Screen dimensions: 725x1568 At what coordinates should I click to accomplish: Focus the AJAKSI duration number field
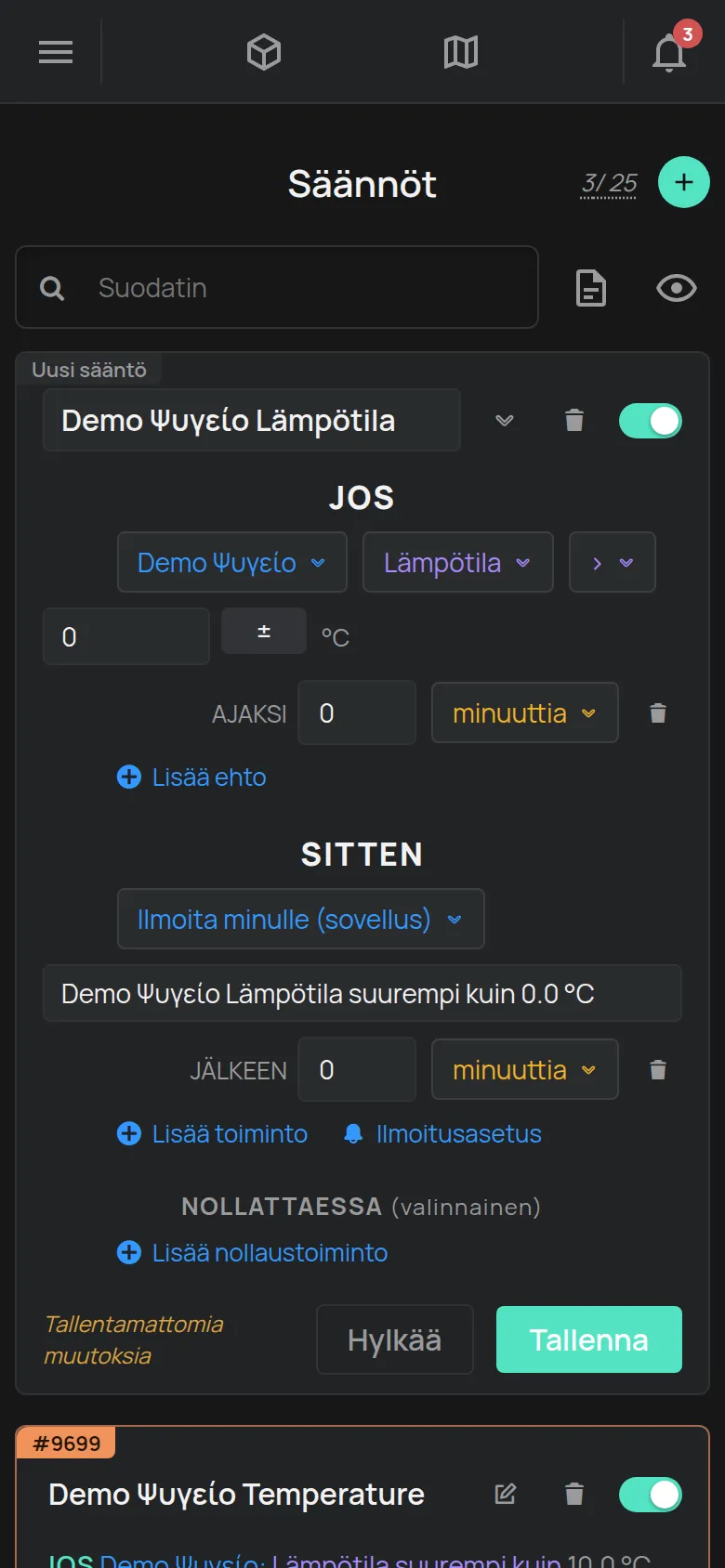pyautogui.click(x=357, y=712)
